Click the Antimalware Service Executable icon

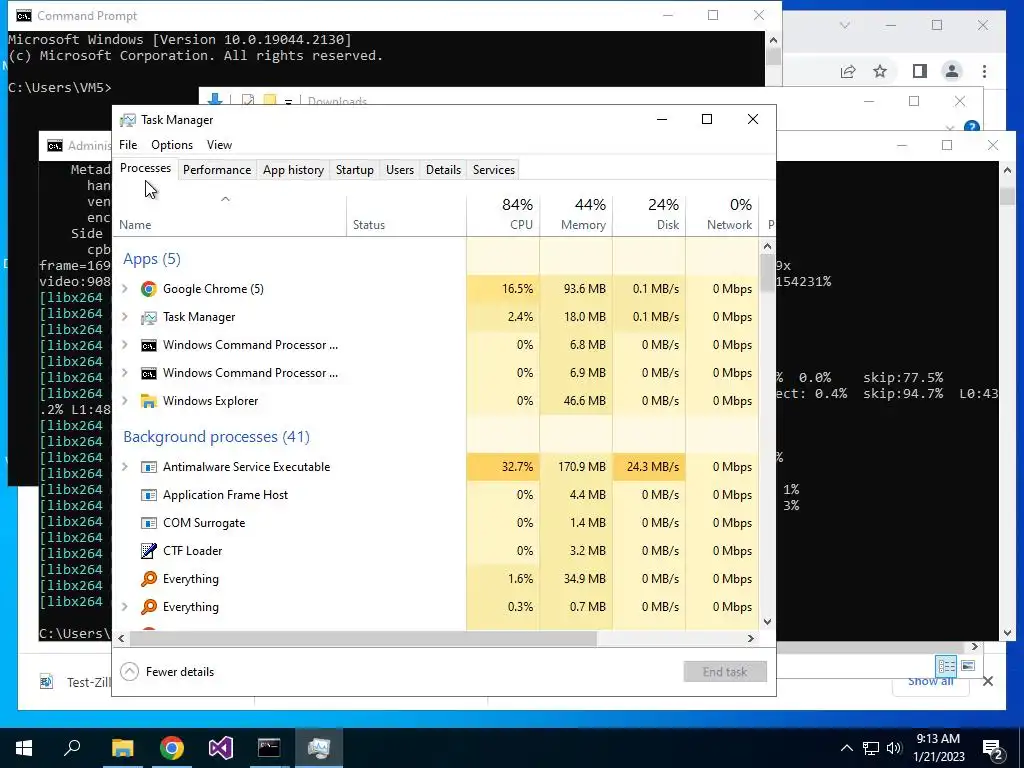coord(149,467)
